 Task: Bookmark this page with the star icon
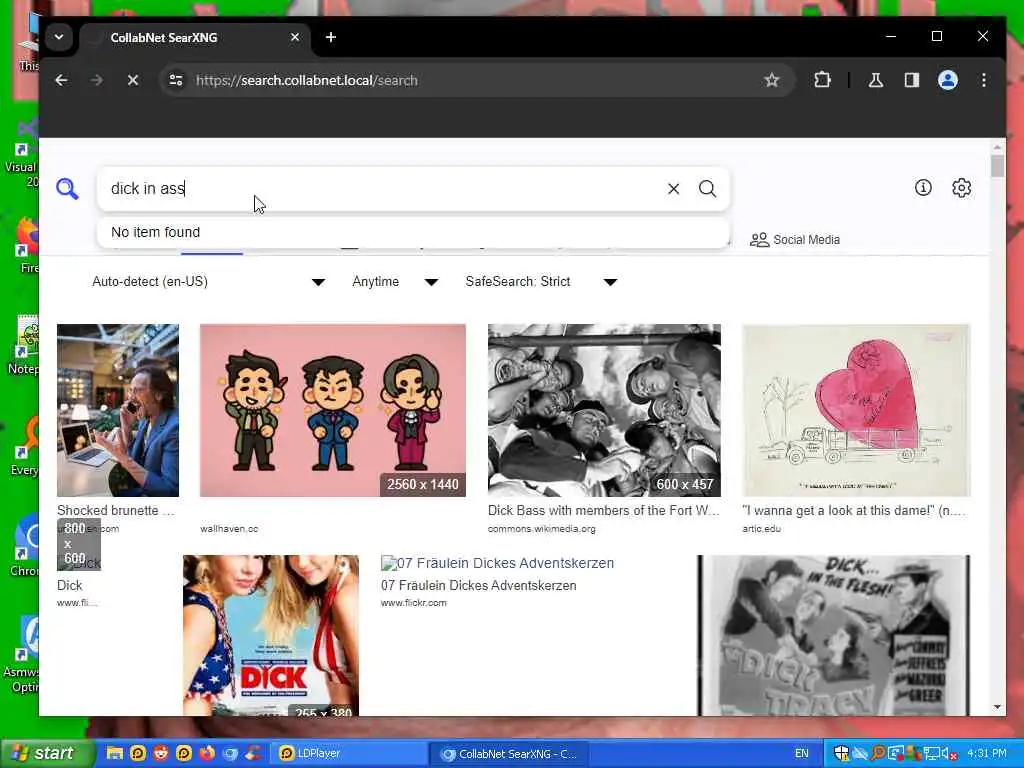coord(772,80)
